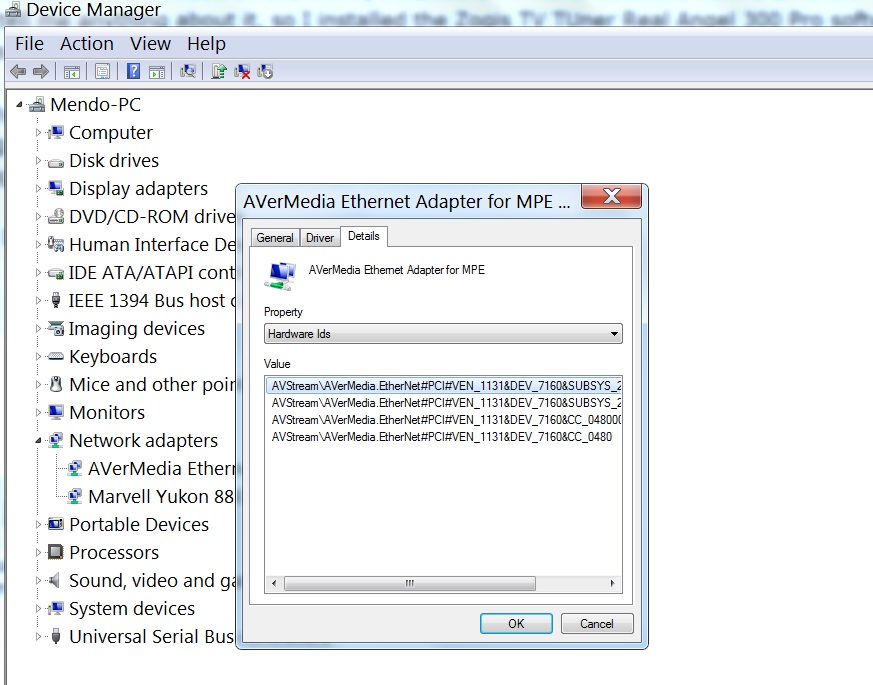
Task: Click the Cancel button in the dialog
Action: point(597,623)
